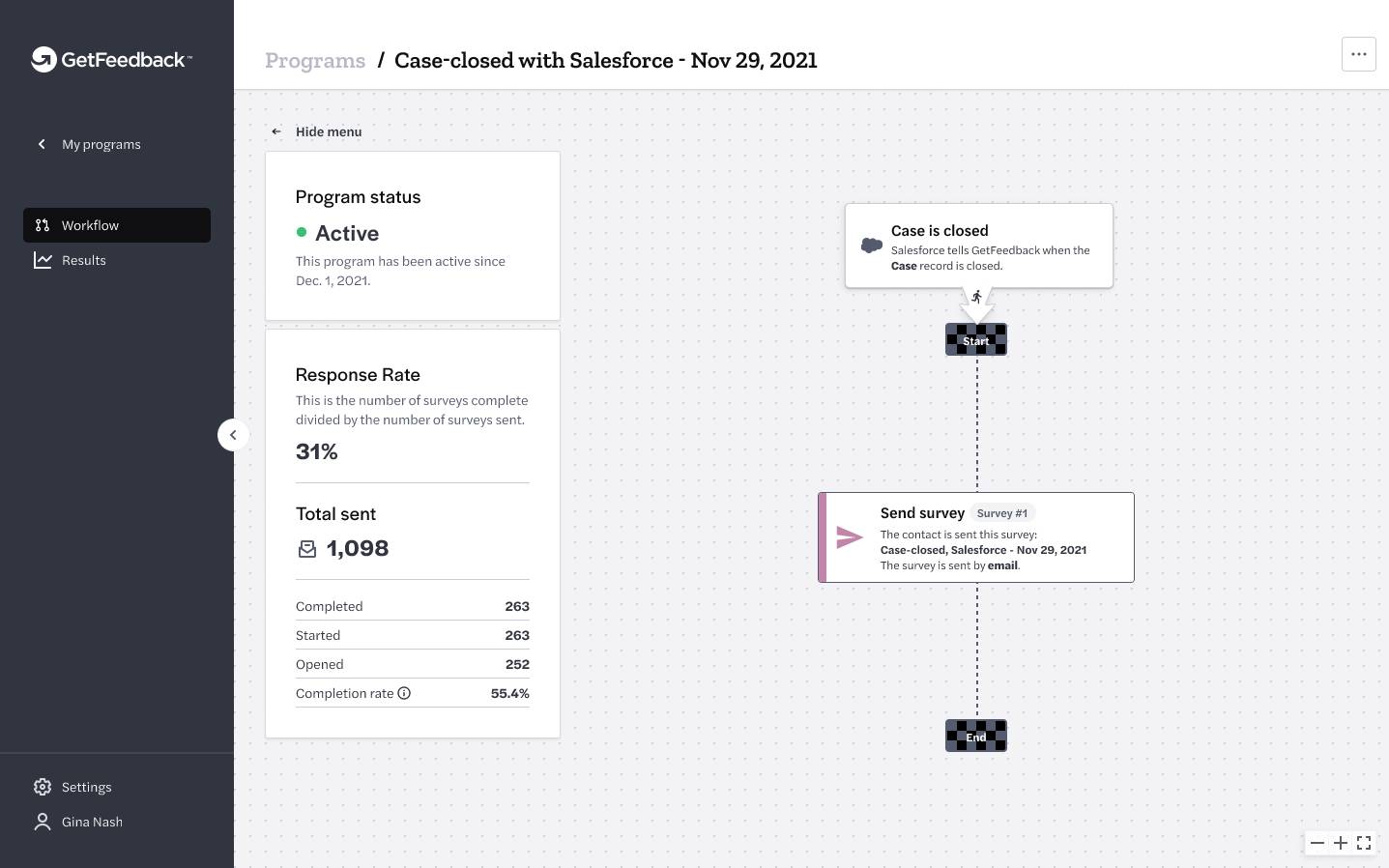Viewport: 1389px width, 868px height.
Task: Open the Results tab
Action: [x=83, y=260]
